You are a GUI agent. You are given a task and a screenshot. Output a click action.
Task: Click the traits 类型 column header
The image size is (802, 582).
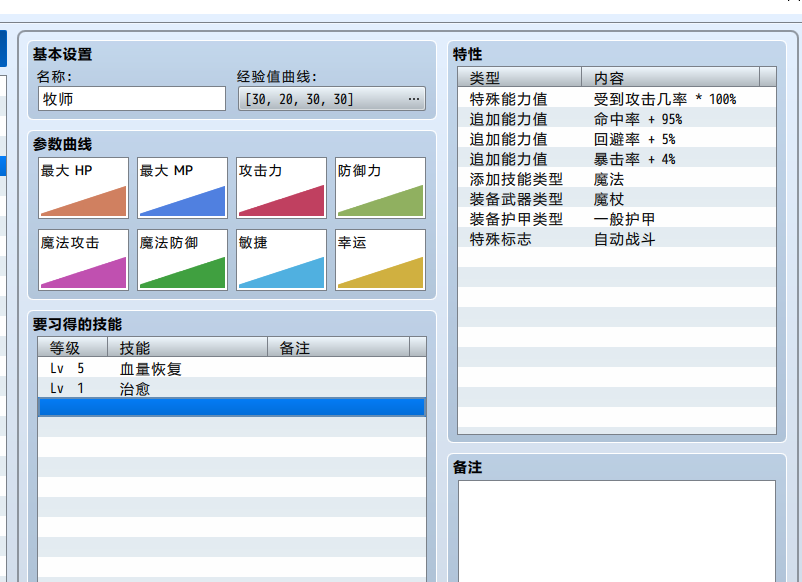(x=520, y=77)
